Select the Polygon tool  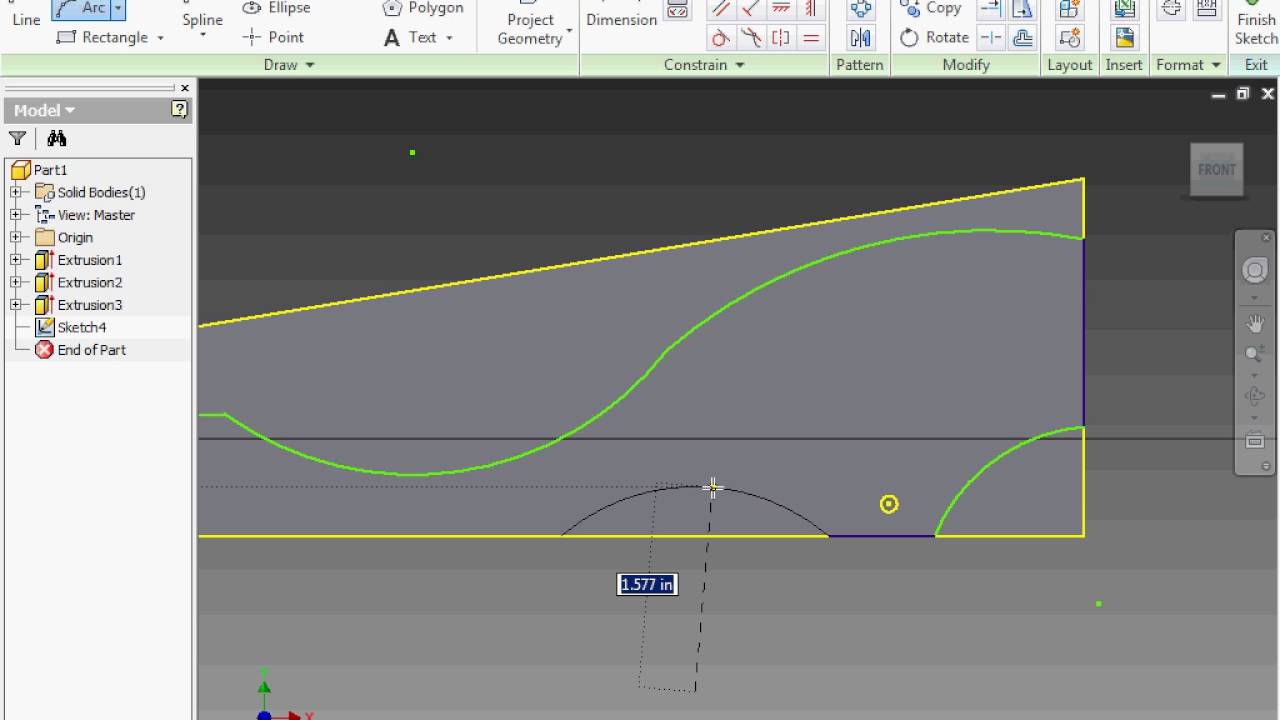pos(423,8)
